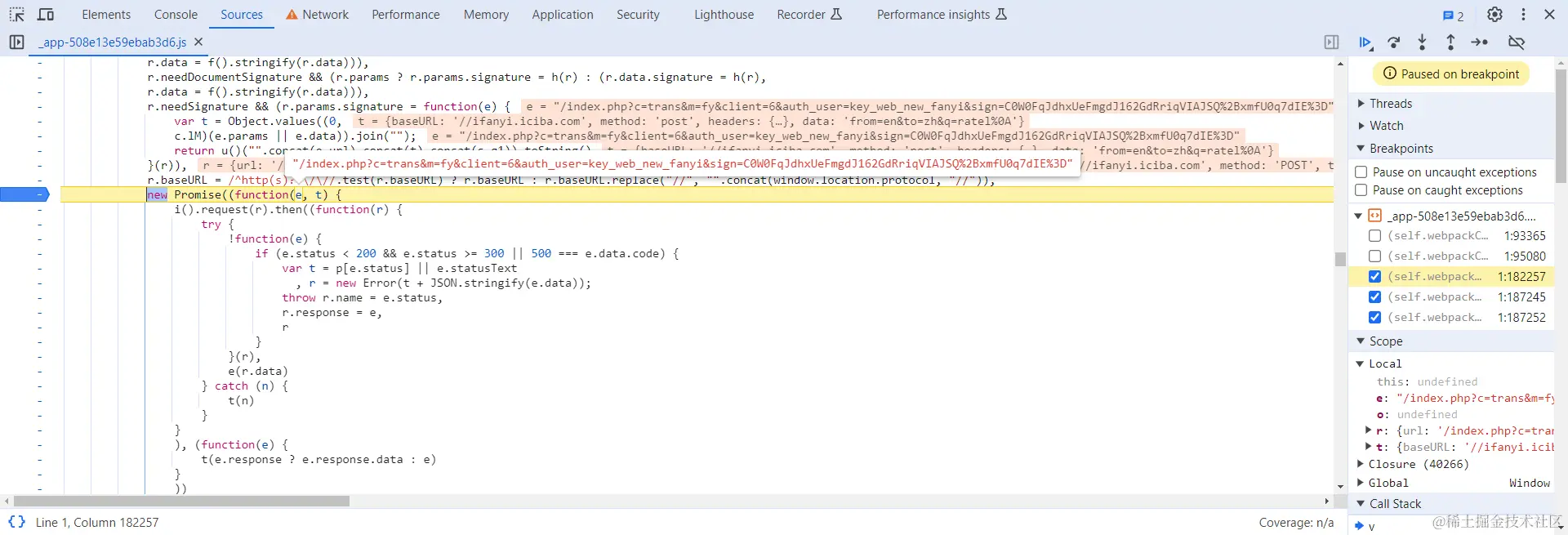Image resolution: width=1568 pixels, height=535 pixels.
Task: Step over next function call
Action: 1394,42
